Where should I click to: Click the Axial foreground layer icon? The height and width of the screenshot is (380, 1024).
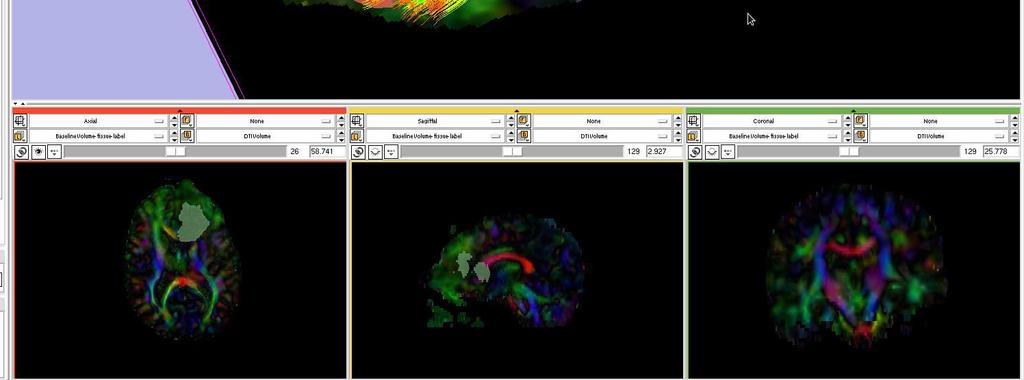[x=187, y=121]
